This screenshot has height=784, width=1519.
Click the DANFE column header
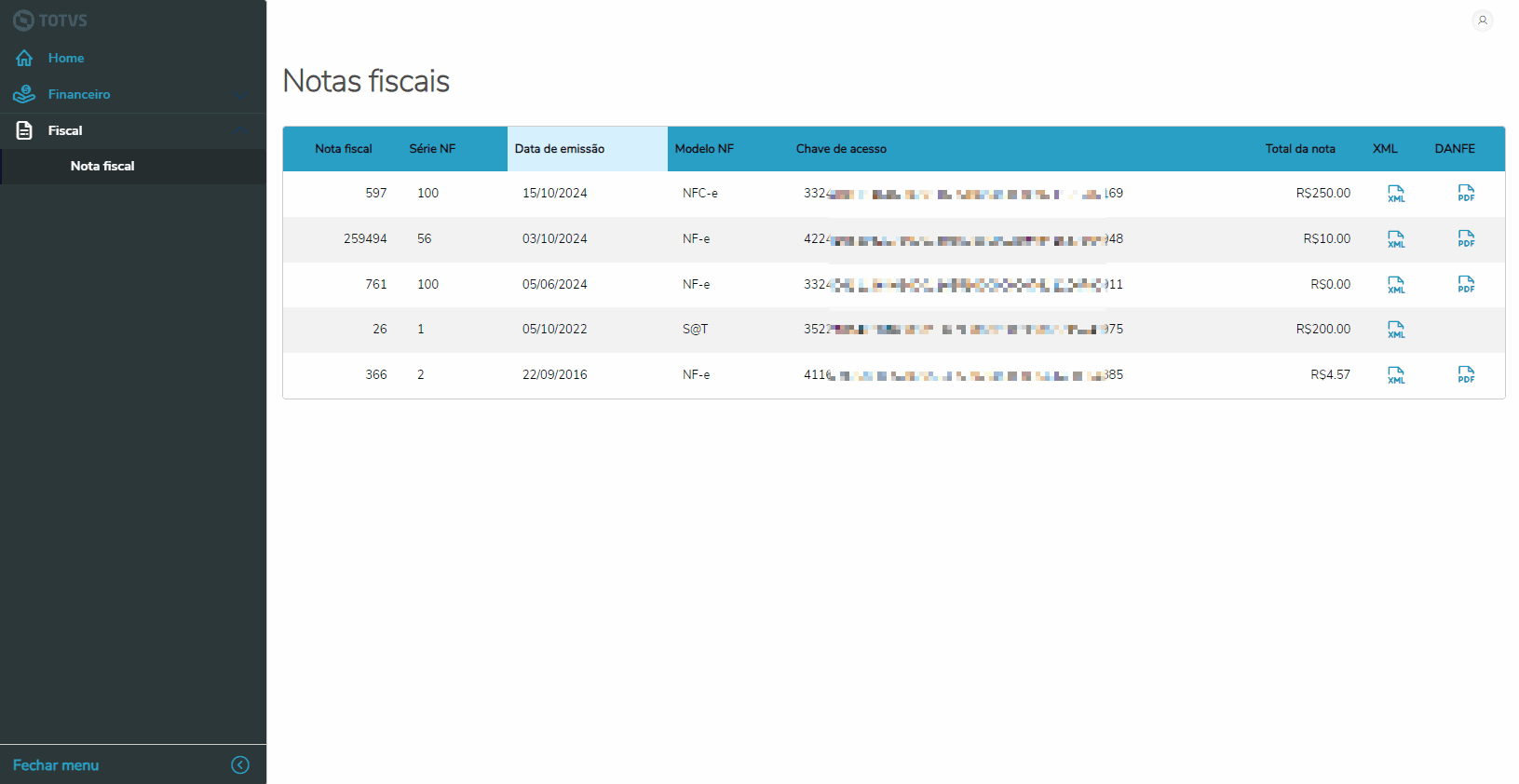pyautogui.click(x=1455, y=149)
